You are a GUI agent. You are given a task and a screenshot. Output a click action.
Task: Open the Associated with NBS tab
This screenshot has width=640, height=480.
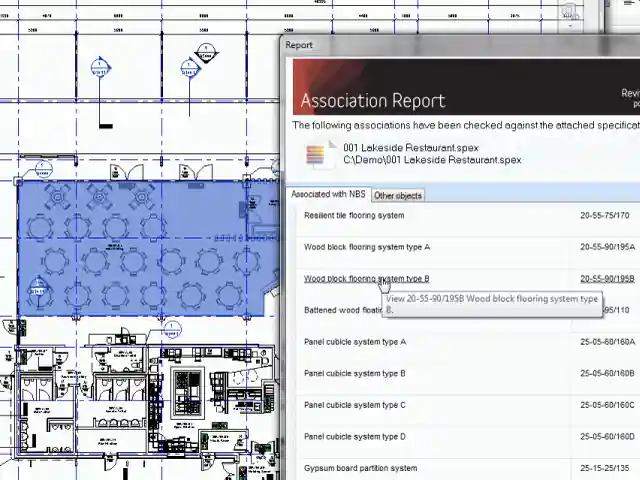click(329, 194)
